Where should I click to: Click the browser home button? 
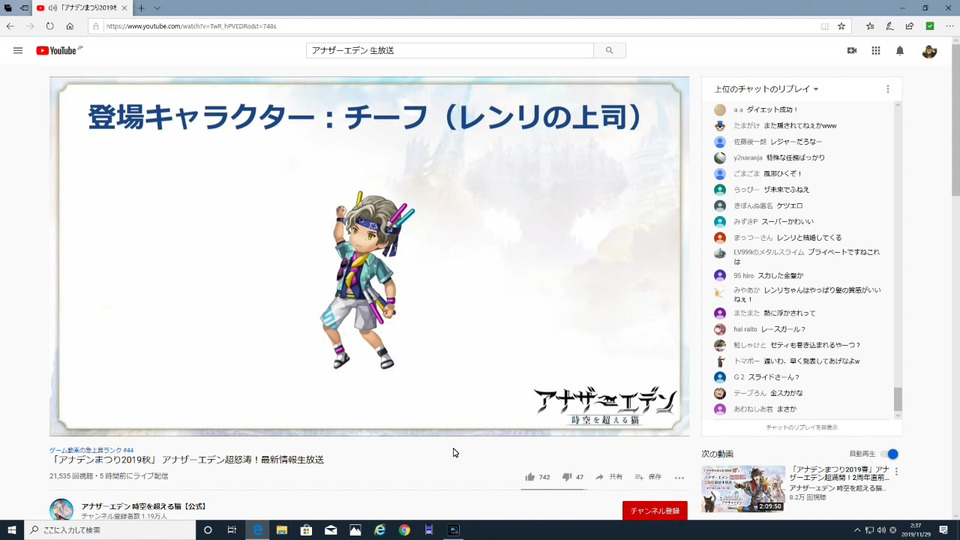pos(70,26)
